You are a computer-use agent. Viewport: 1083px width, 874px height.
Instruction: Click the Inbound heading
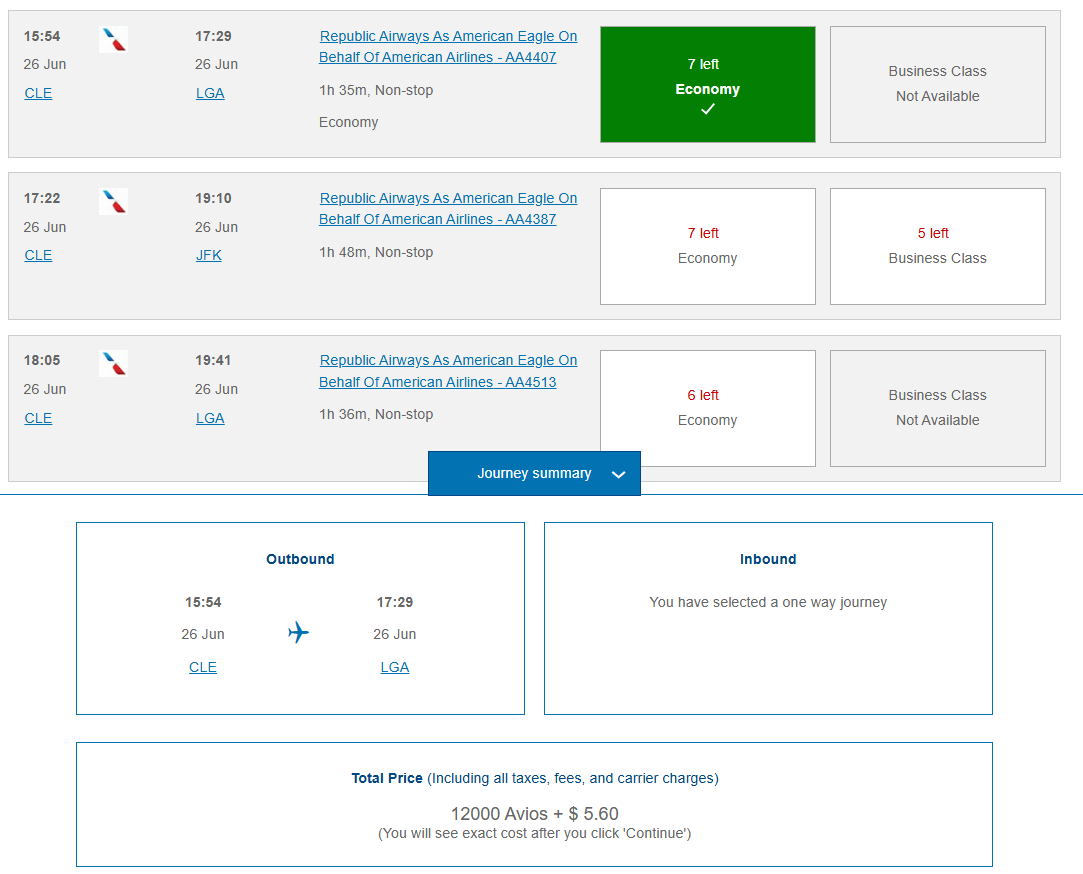(767, 559)
